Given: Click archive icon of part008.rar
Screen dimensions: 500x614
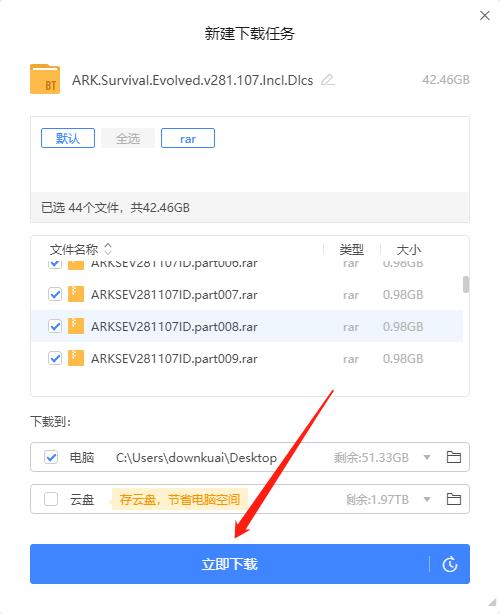Looking at the screenshot, I should pyautogui.click(x=76, y=326).
